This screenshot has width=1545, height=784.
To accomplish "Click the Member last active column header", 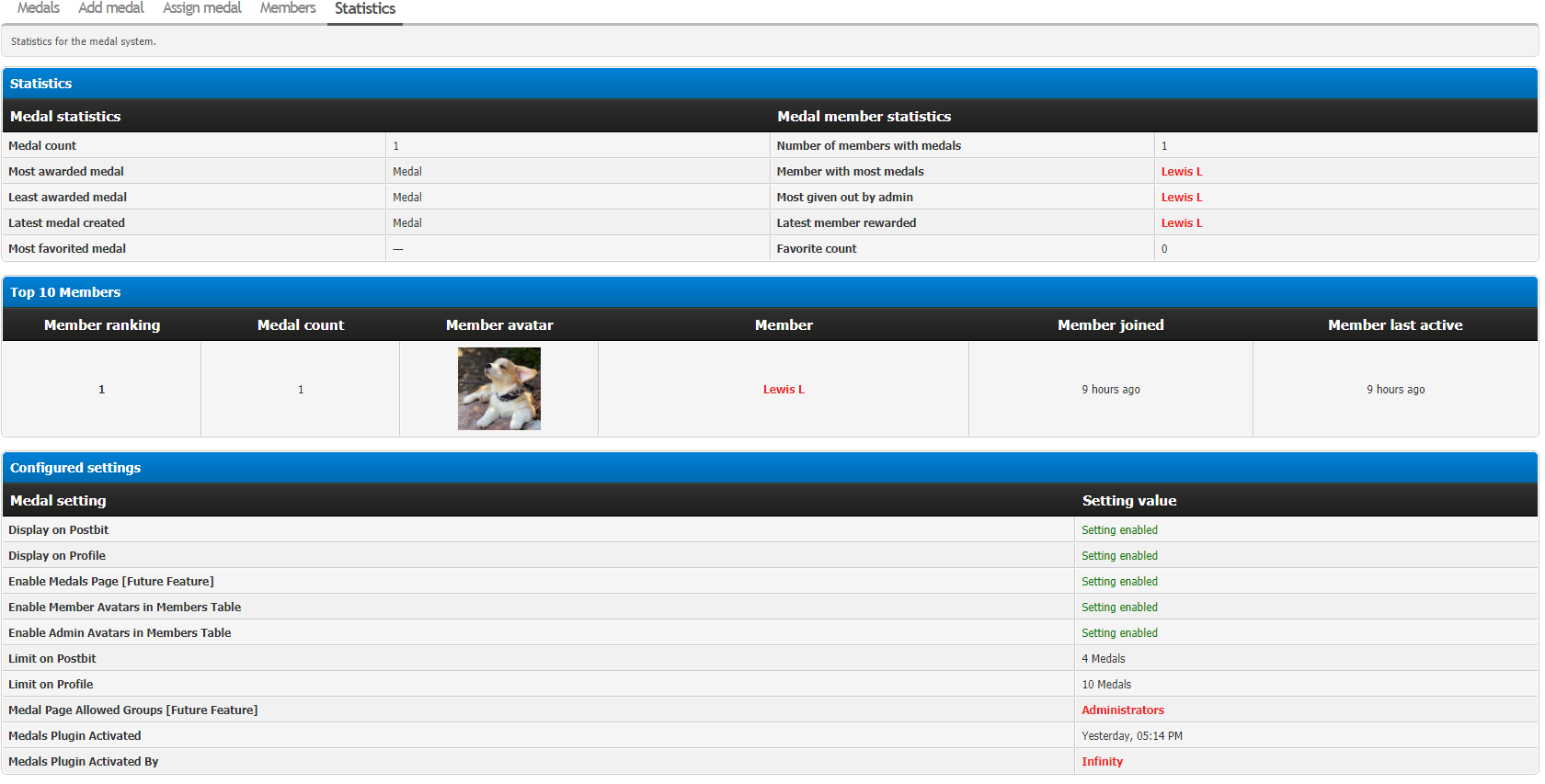I will pos(1394,325).
